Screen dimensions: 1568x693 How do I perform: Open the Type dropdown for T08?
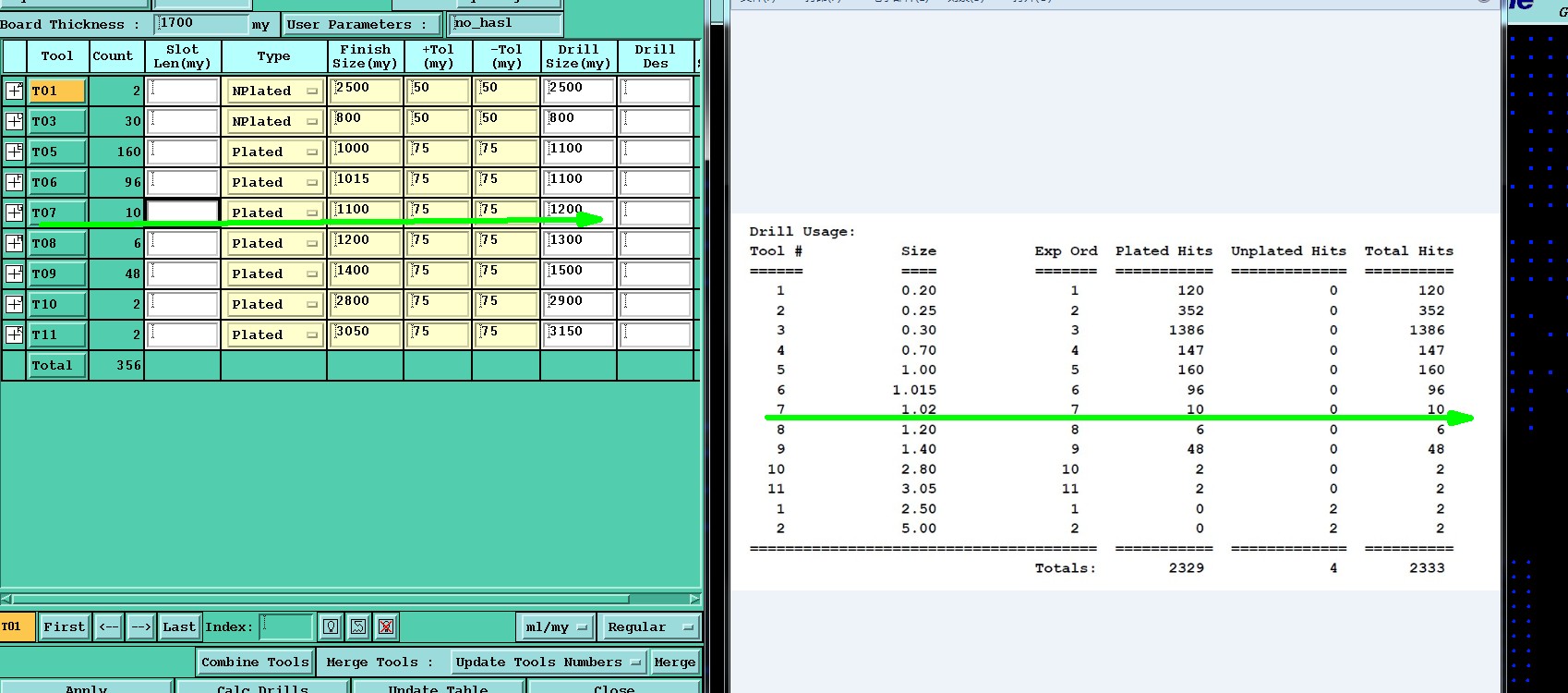pyautogui.click(x=274, y=243)
